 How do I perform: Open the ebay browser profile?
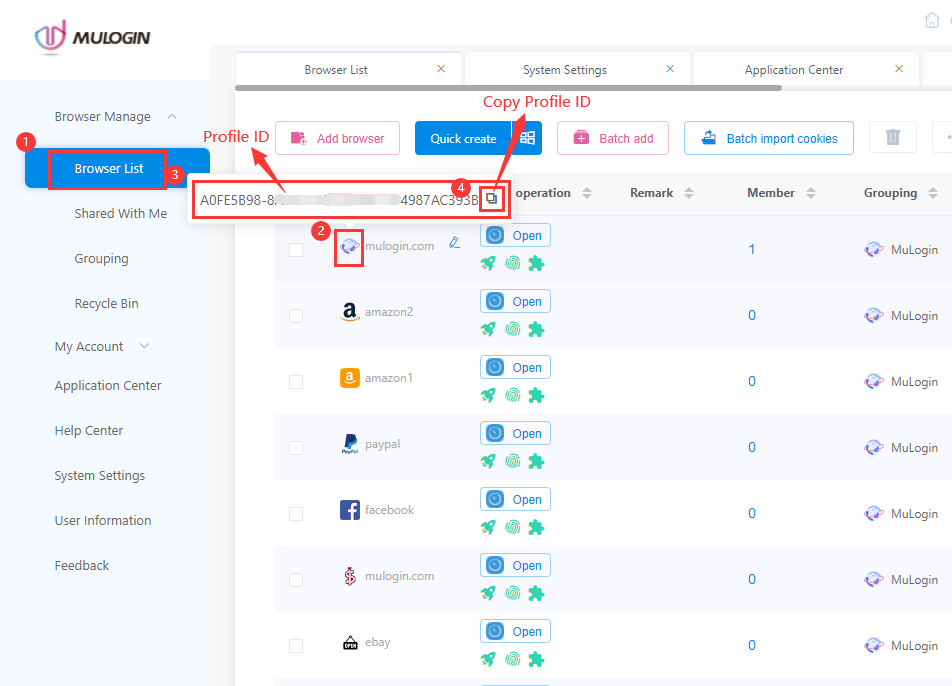515,631
